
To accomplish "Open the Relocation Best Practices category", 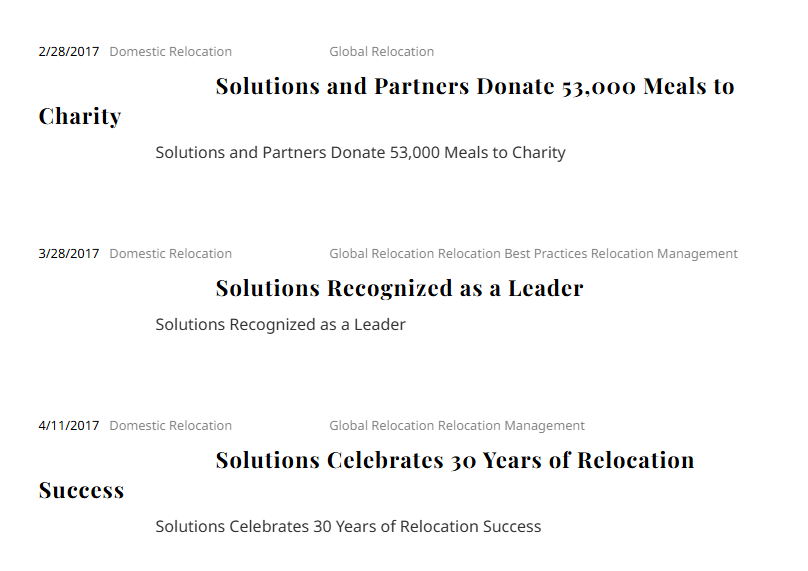I will pos(512,254).
